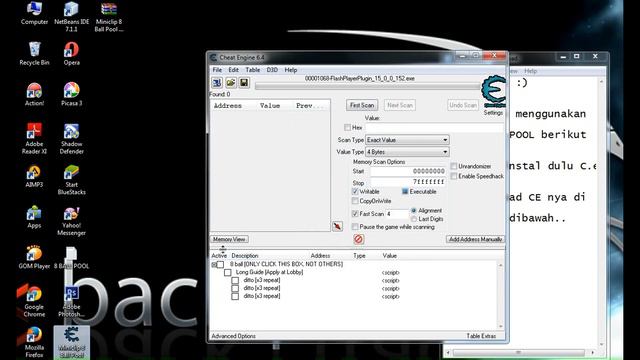The width and height of the screenshot is (640, 360).
Task: Enable the Unrandomizer checkbox
Action: click(x=454, y=166)
